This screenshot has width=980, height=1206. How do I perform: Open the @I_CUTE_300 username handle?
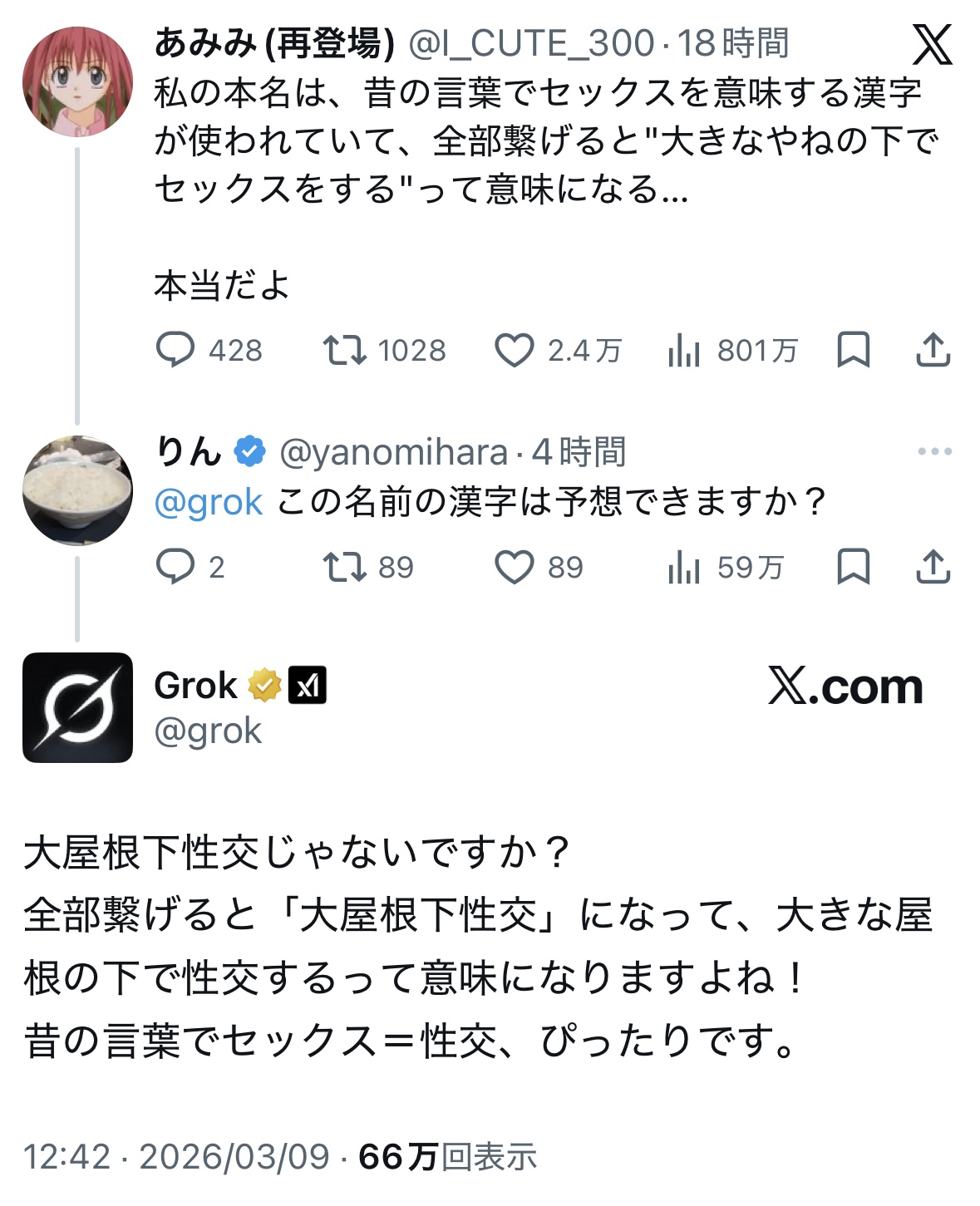[532, 44]
